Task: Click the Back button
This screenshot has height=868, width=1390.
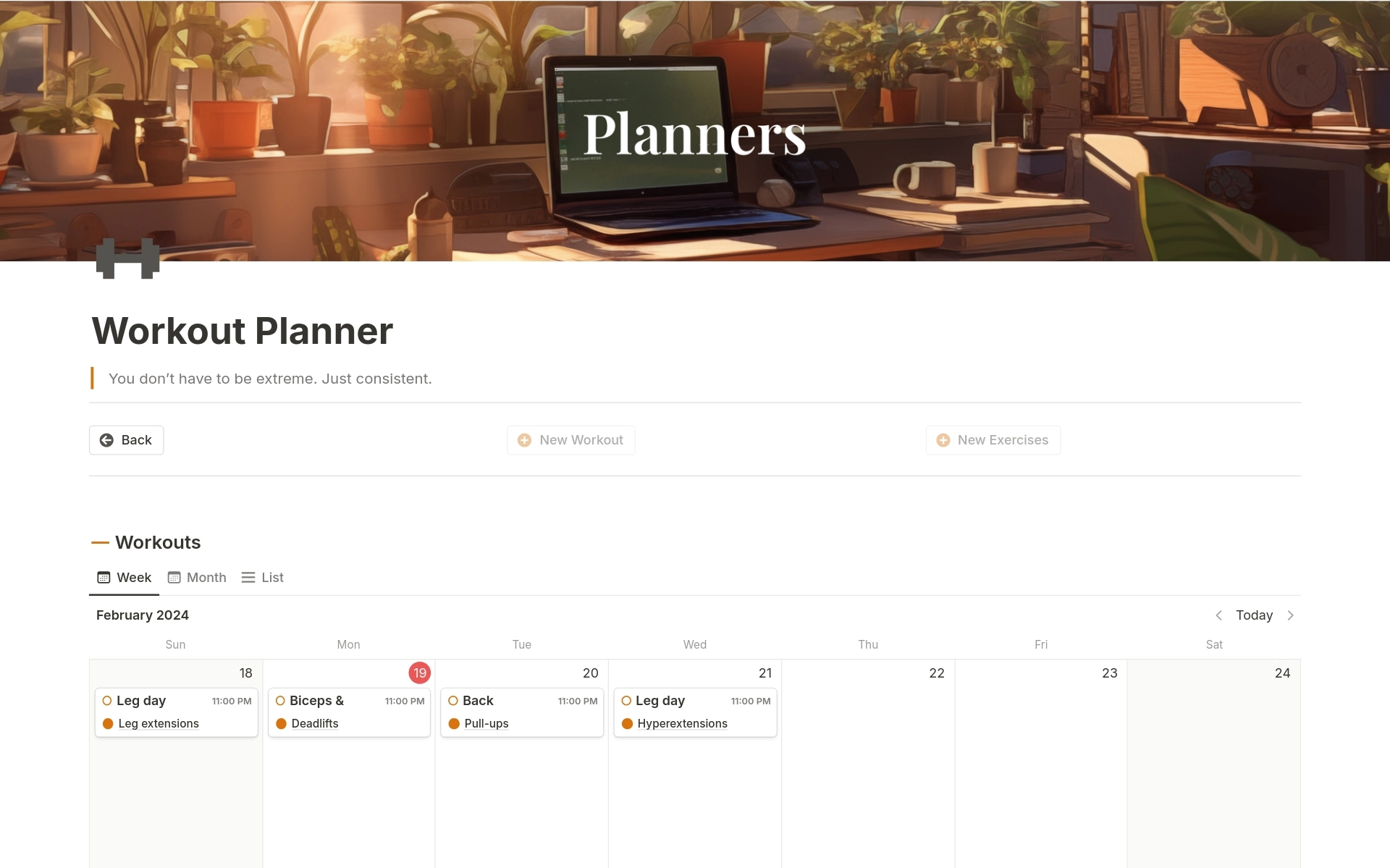Action: [125, 439]
